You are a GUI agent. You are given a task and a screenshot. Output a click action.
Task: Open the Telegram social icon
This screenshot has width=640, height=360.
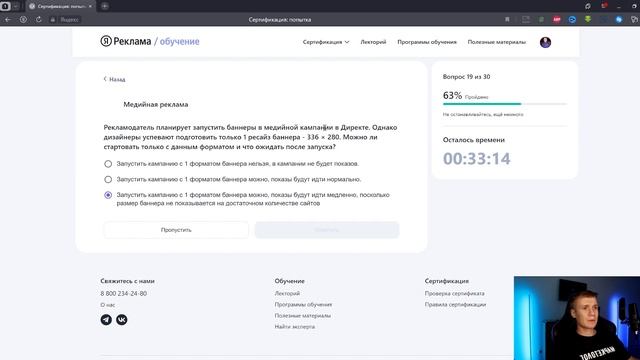[x=106, y=320]
